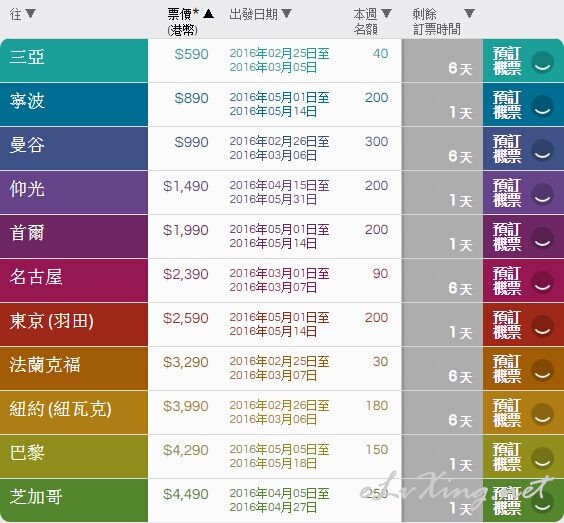Click the smiley icon in the 首爾 row
The width and height of the screenshot is (564, 523).
[x=542, y=238]
